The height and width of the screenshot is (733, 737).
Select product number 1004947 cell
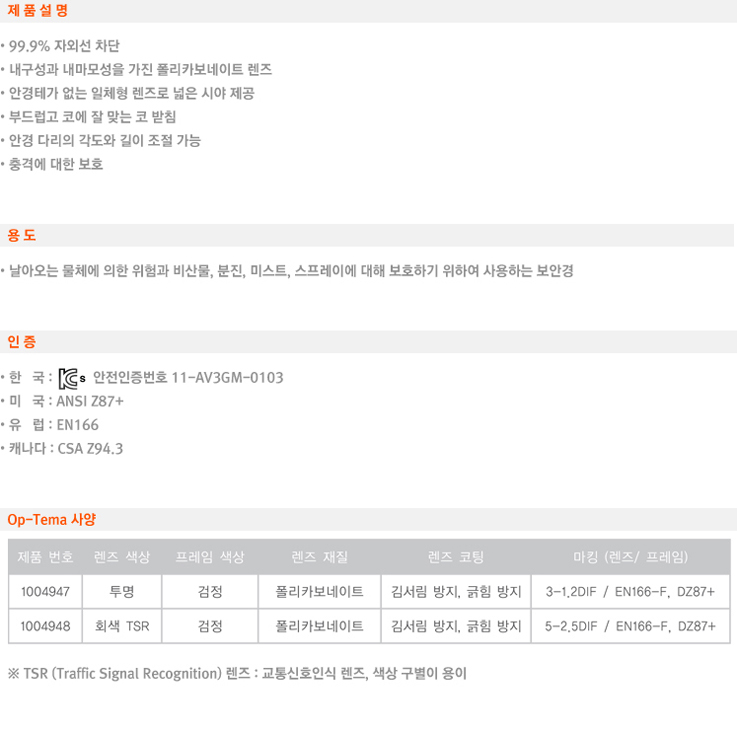pos(45,591)
